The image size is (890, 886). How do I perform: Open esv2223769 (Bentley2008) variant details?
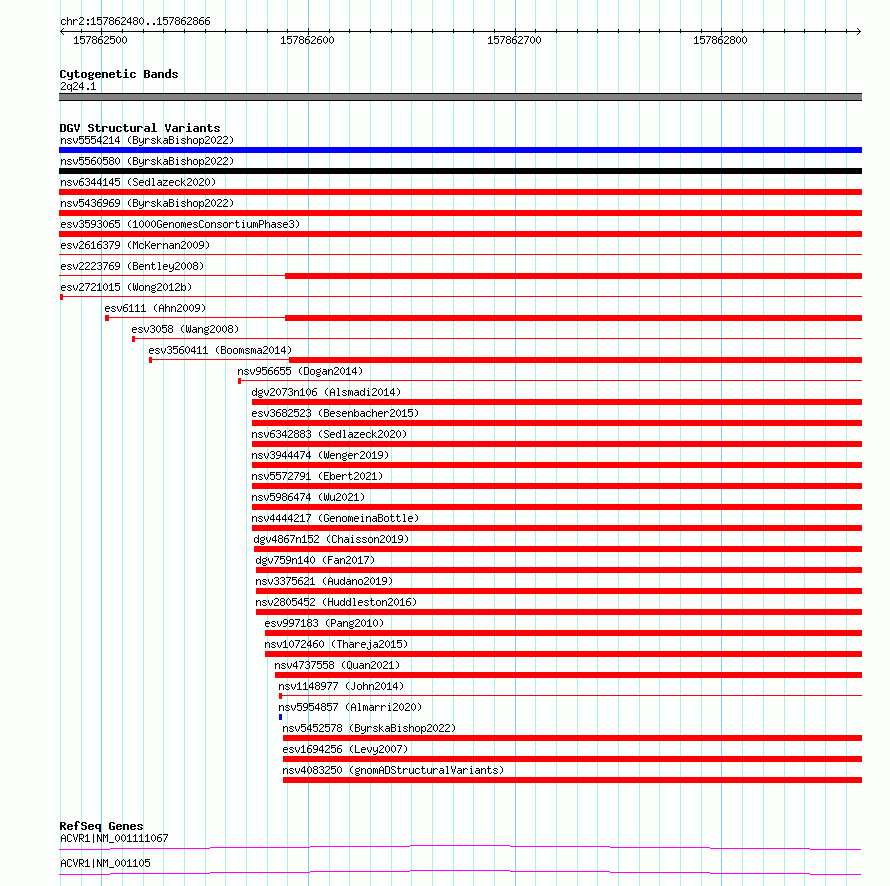click(x=132, y=266)
